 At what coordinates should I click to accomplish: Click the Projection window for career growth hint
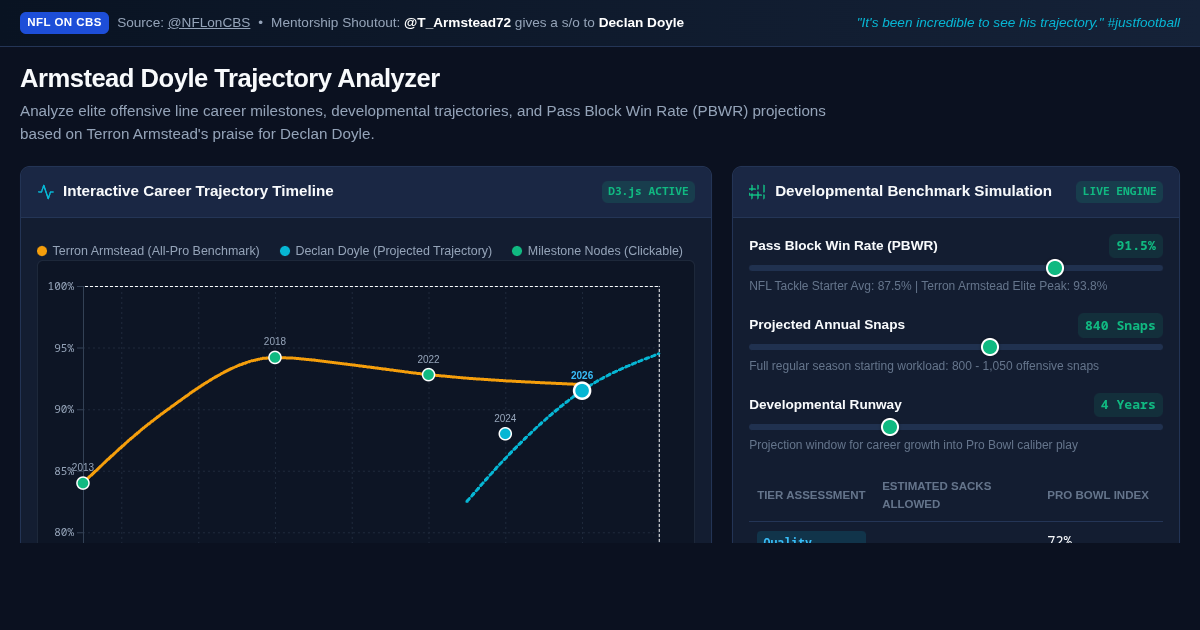(x=913, y=445)
